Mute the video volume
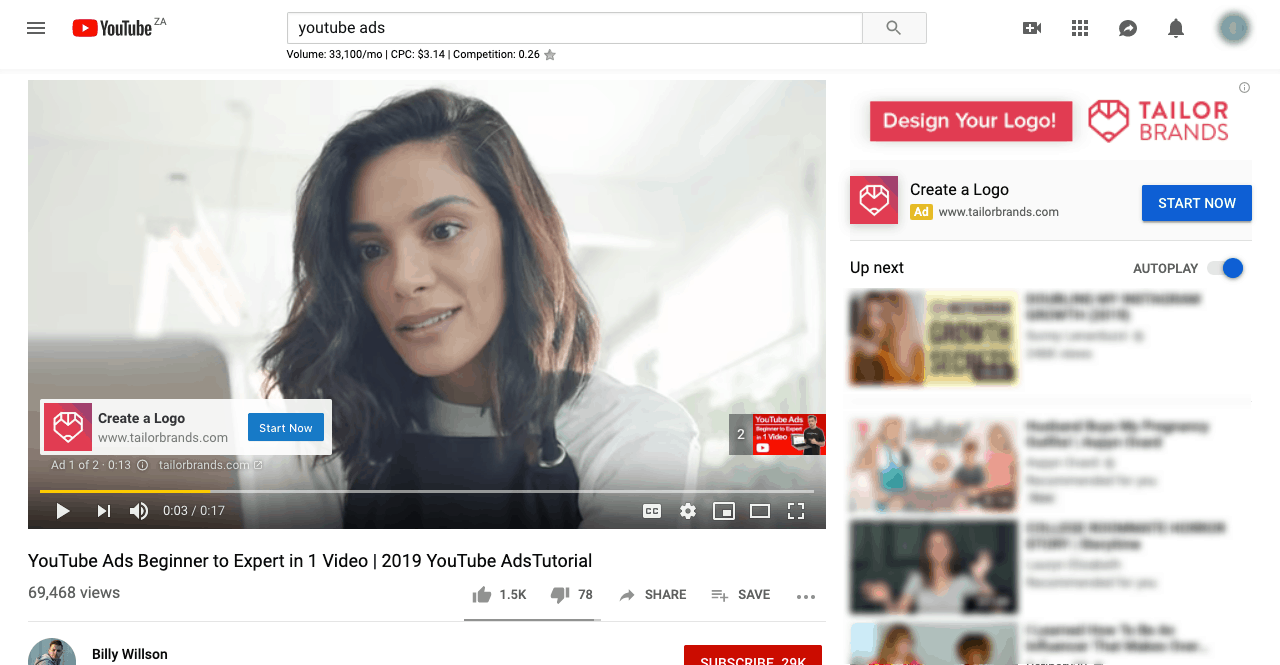Screen dimensions: 1280x665 click(139, 511)
